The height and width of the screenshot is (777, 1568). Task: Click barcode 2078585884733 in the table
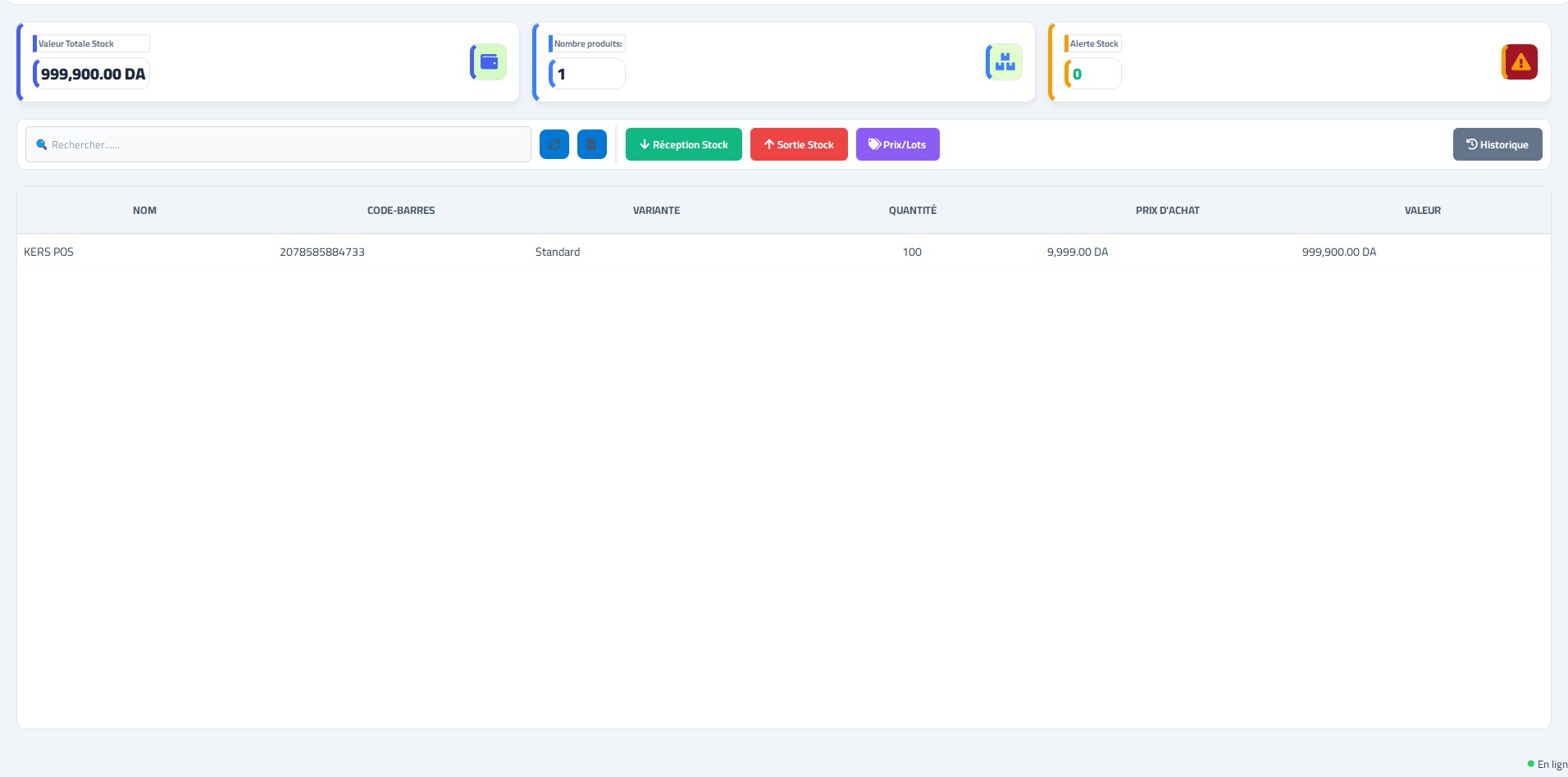(322, 252)
